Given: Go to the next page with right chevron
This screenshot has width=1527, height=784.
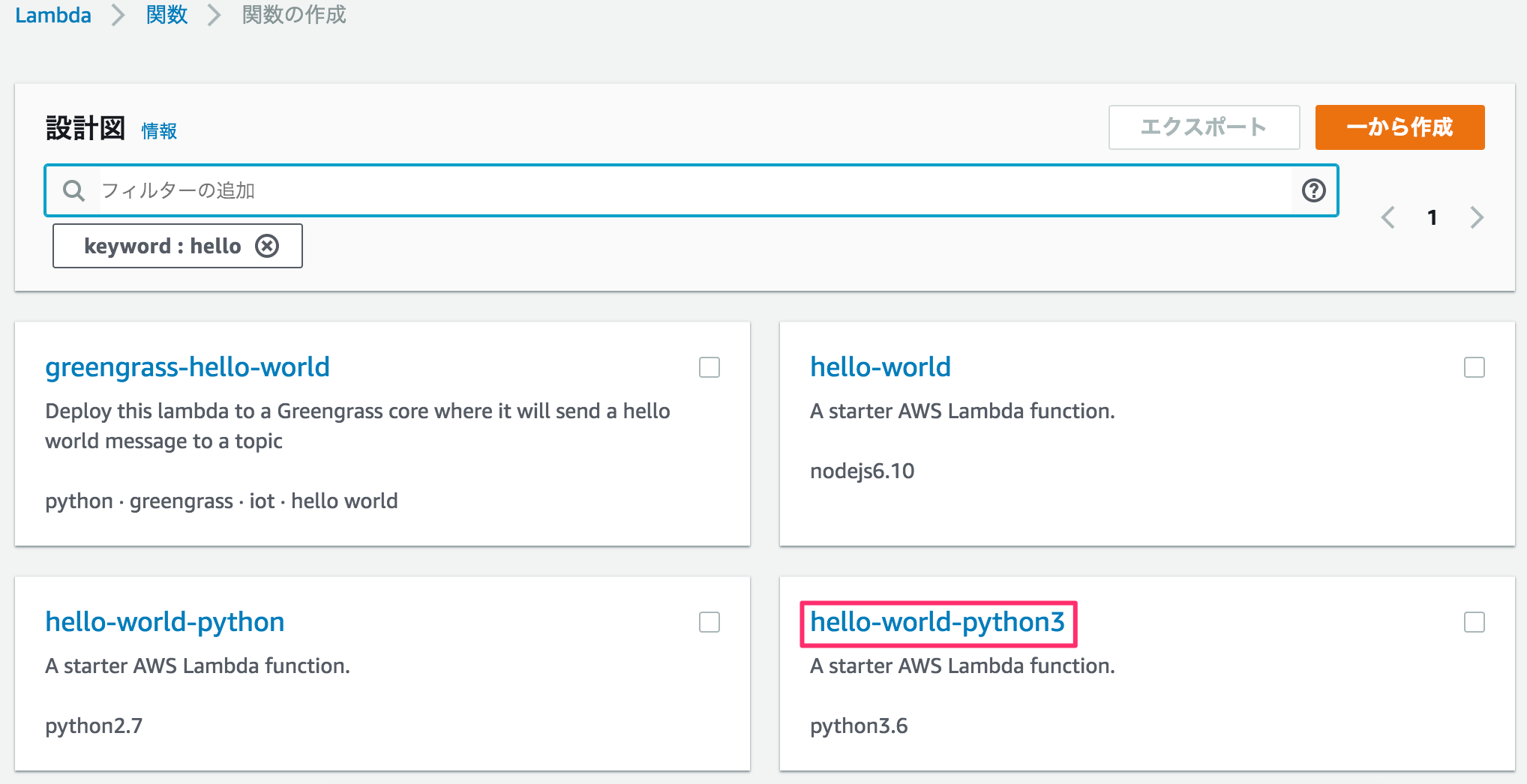Looking at the screenshot, I should [x=1477, y=217].
